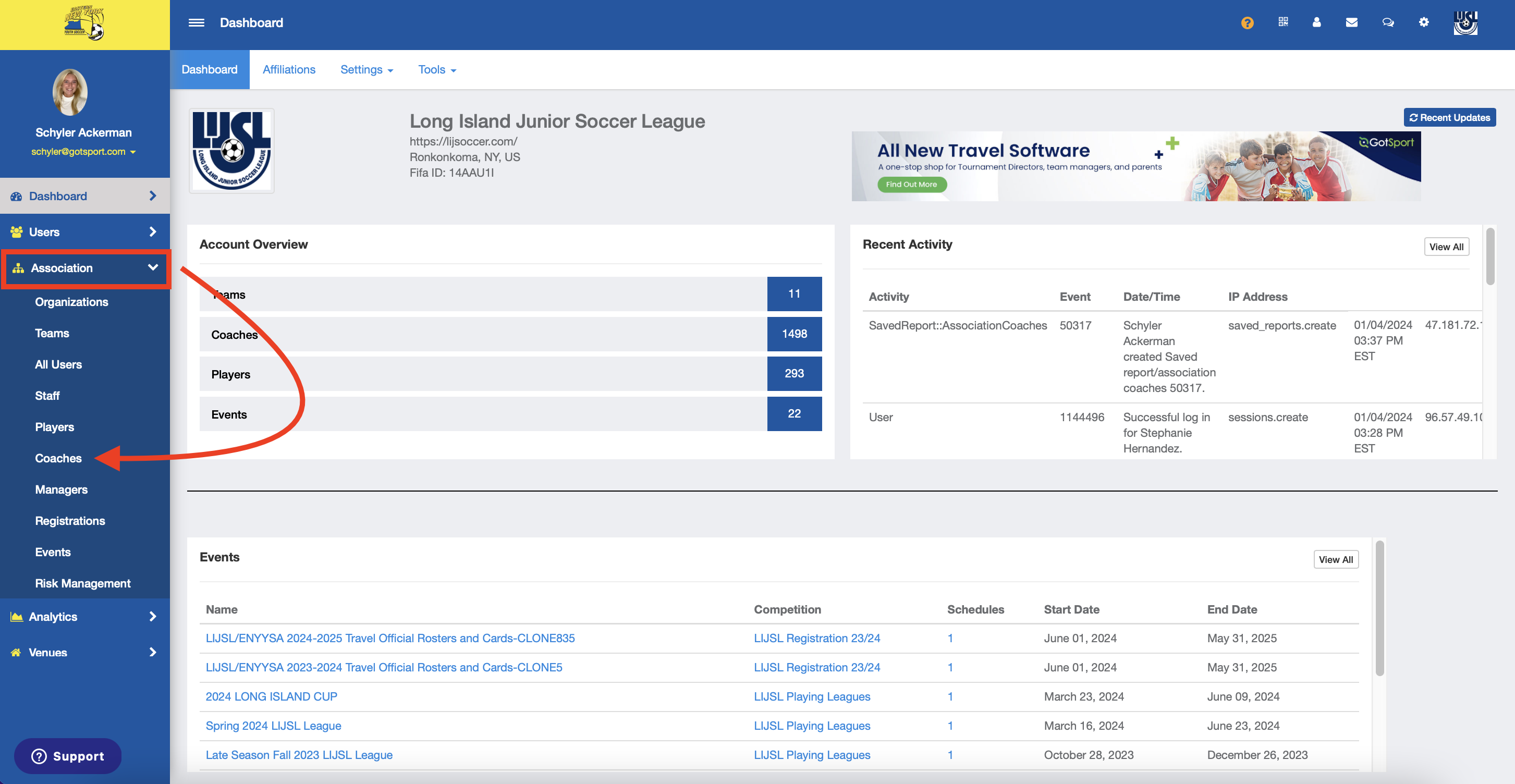Select the Dashboard tab
Screen dimensions: 1515x784
(210, 69)
